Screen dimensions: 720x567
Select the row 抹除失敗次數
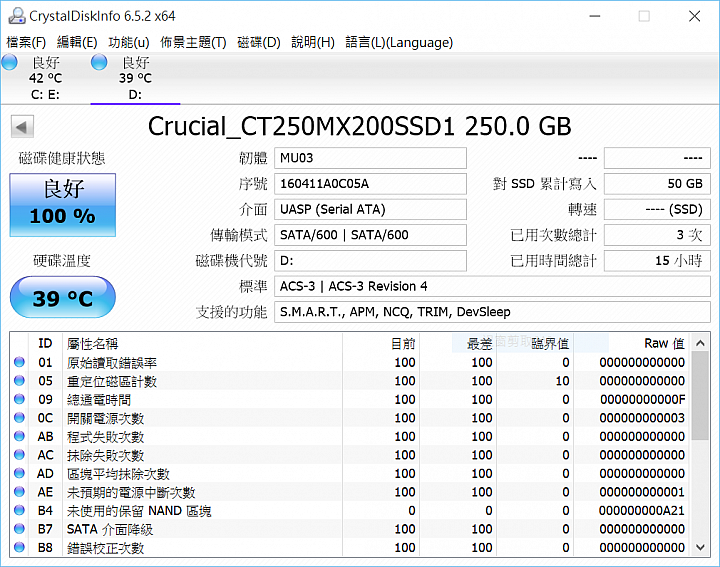point(350,455)
